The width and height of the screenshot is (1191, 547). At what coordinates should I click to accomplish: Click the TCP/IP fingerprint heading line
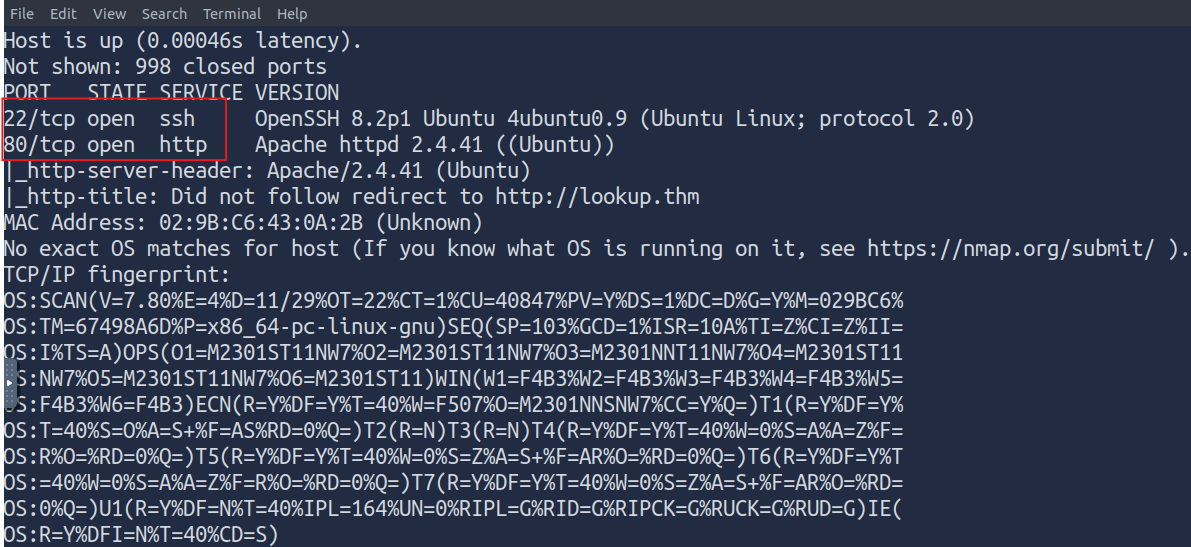click(x=117, y=274)
